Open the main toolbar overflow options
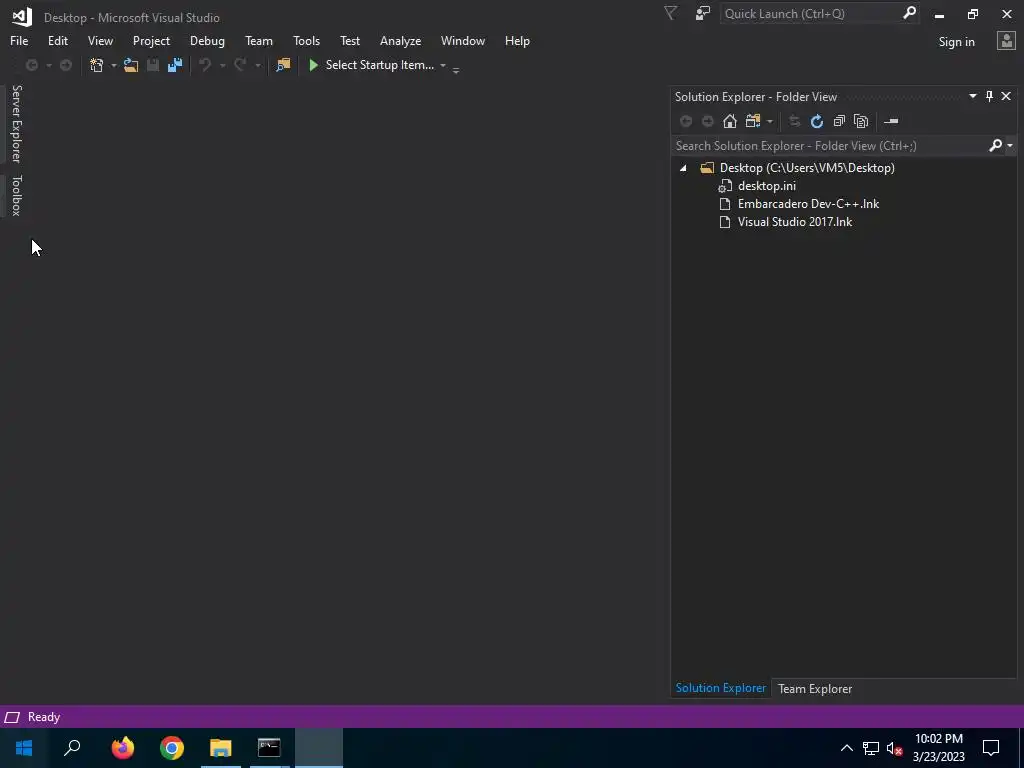 (456, 70)
